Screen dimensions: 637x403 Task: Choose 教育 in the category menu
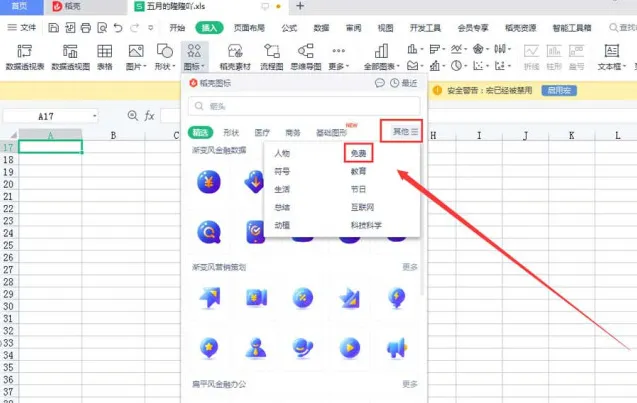click(358, 171)
